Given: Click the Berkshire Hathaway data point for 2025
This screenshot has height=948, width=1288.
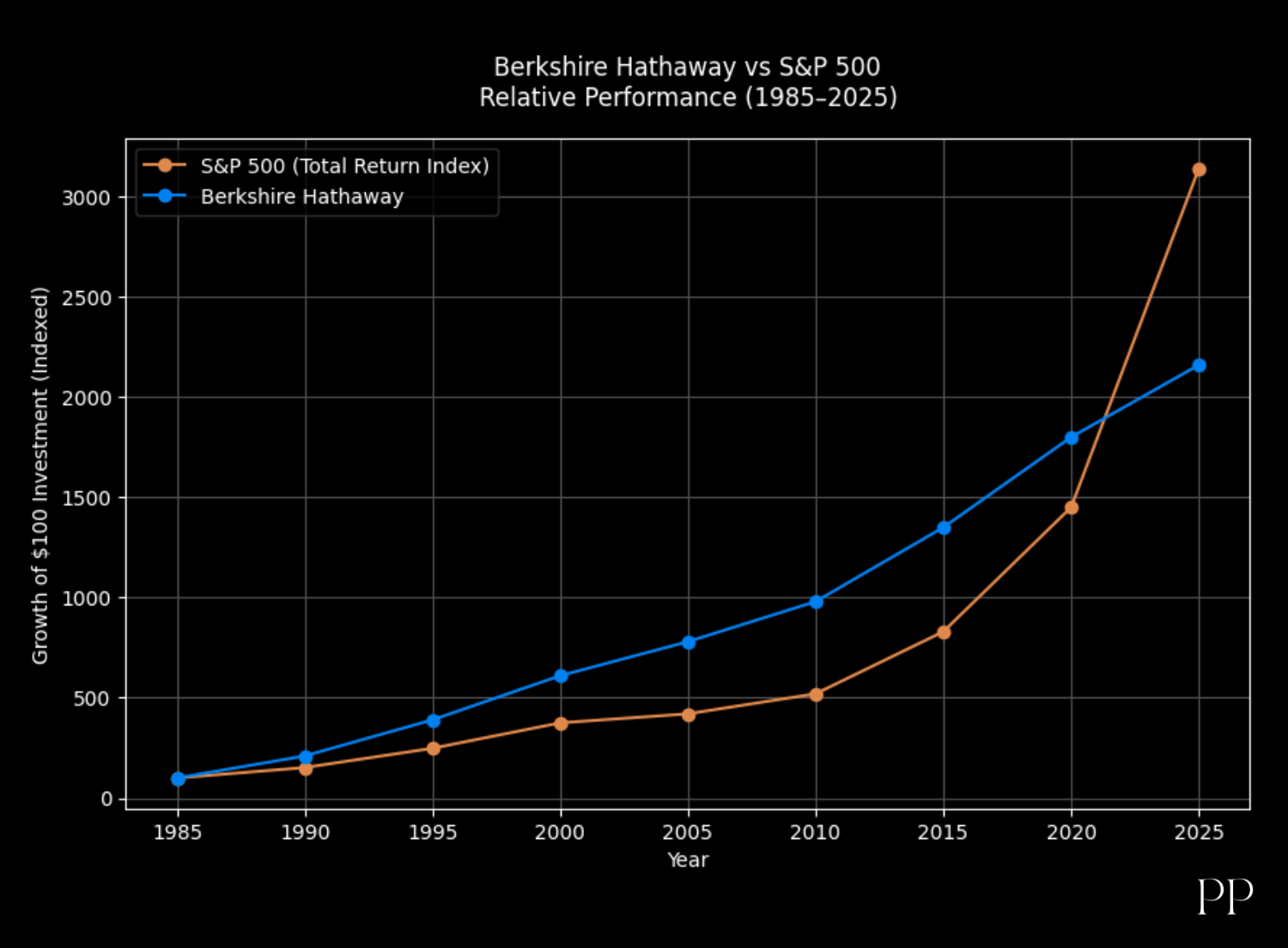Looking at the screenshot, I should coord(1199,366).
